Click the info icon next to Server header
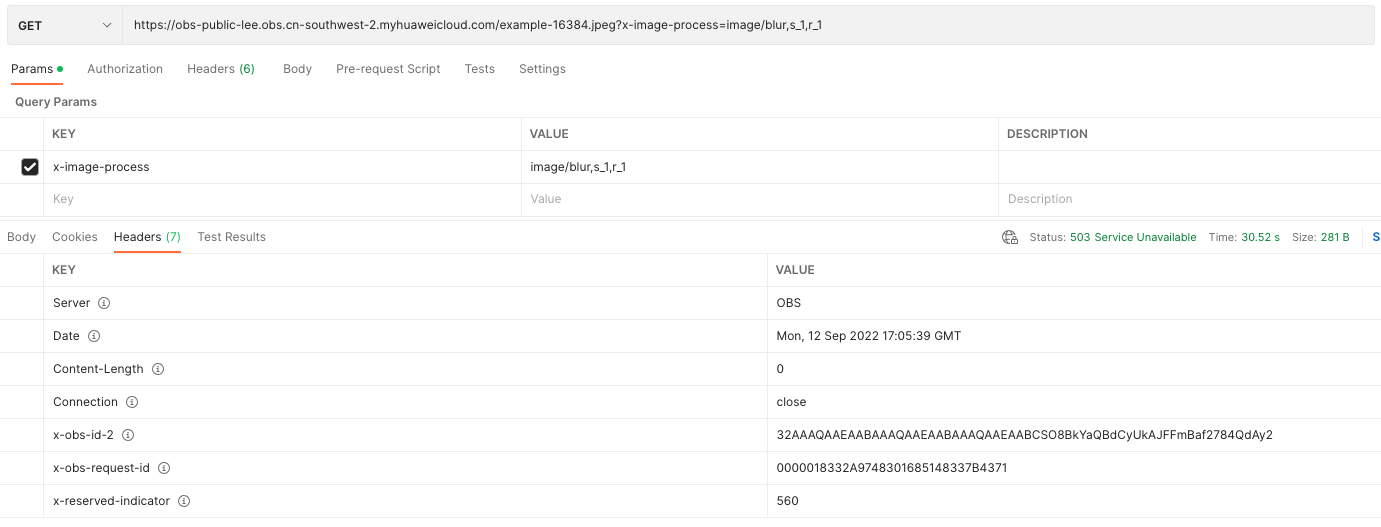 [104, 303]
